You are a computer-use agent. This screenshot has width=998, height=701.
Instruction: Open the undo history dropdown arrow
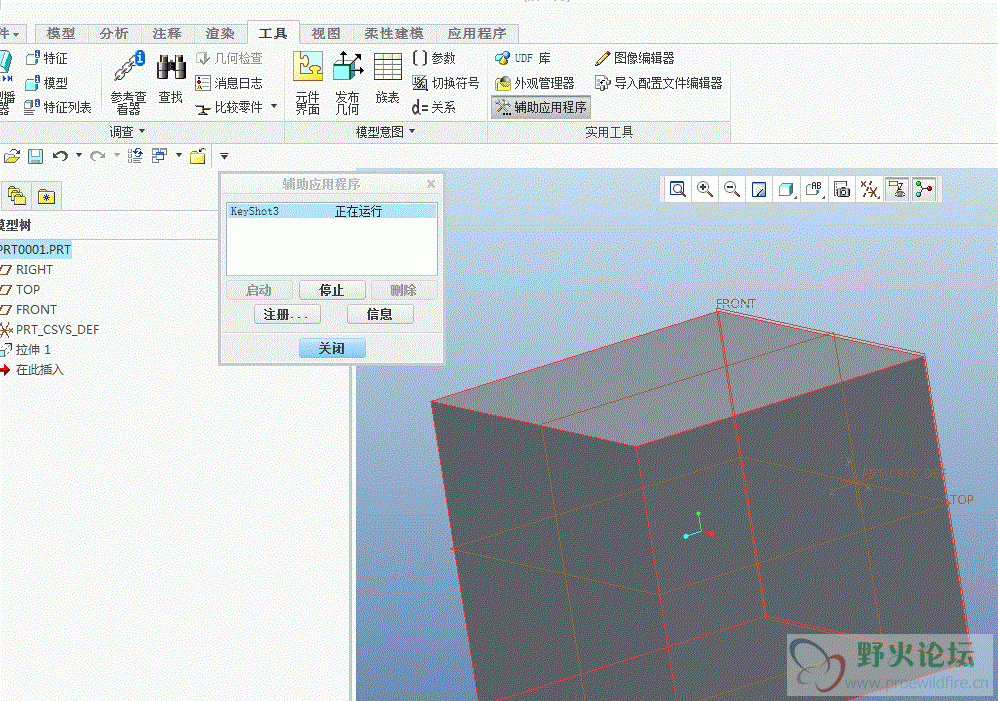(79, 155)
